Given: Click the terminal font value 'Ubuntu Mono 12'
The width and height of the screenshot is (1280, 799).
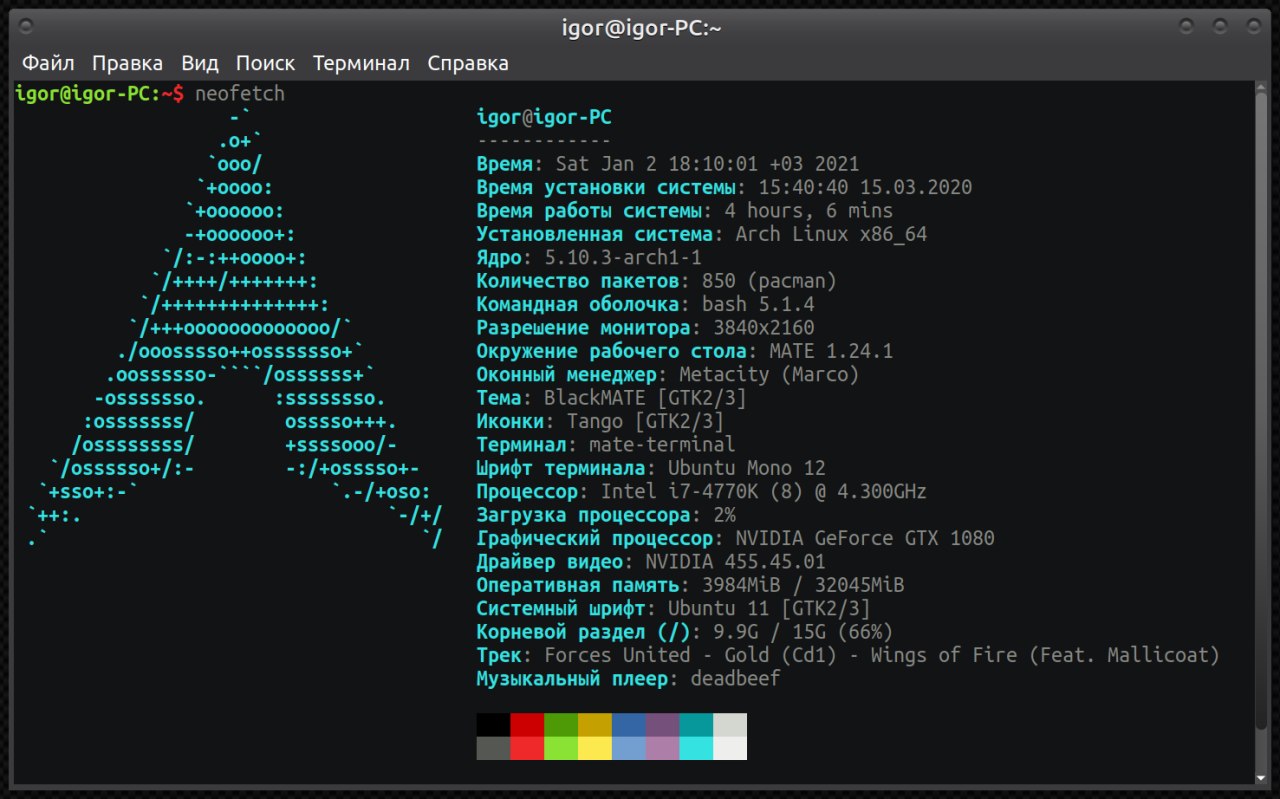Looking at the screenshot, I should point(747,468).
